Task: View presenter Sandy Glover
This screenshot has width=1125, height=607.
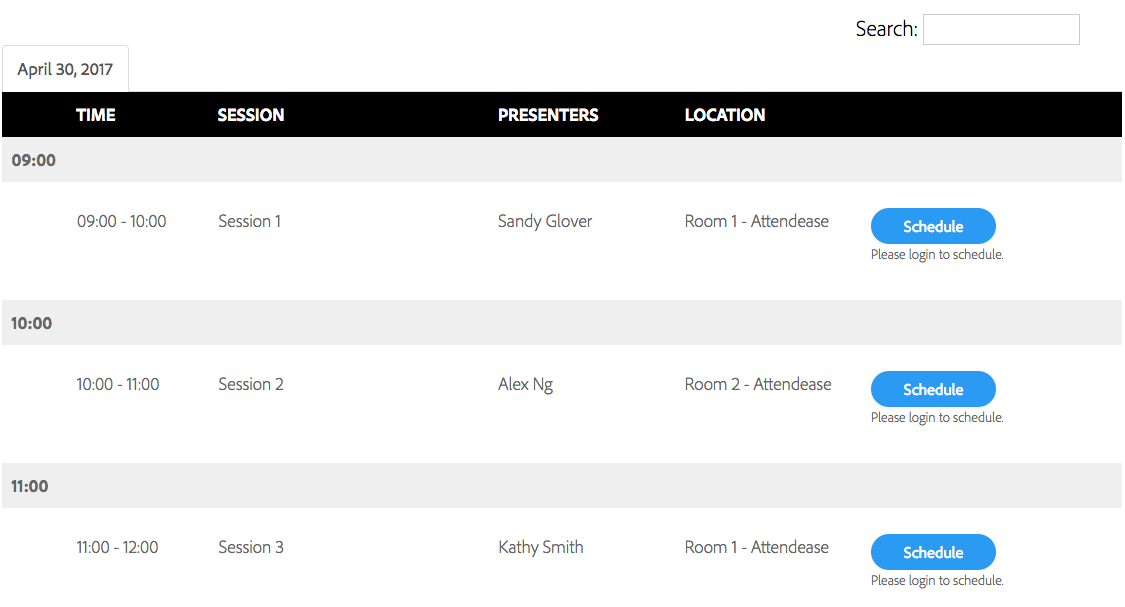Action: coord(545,221)
